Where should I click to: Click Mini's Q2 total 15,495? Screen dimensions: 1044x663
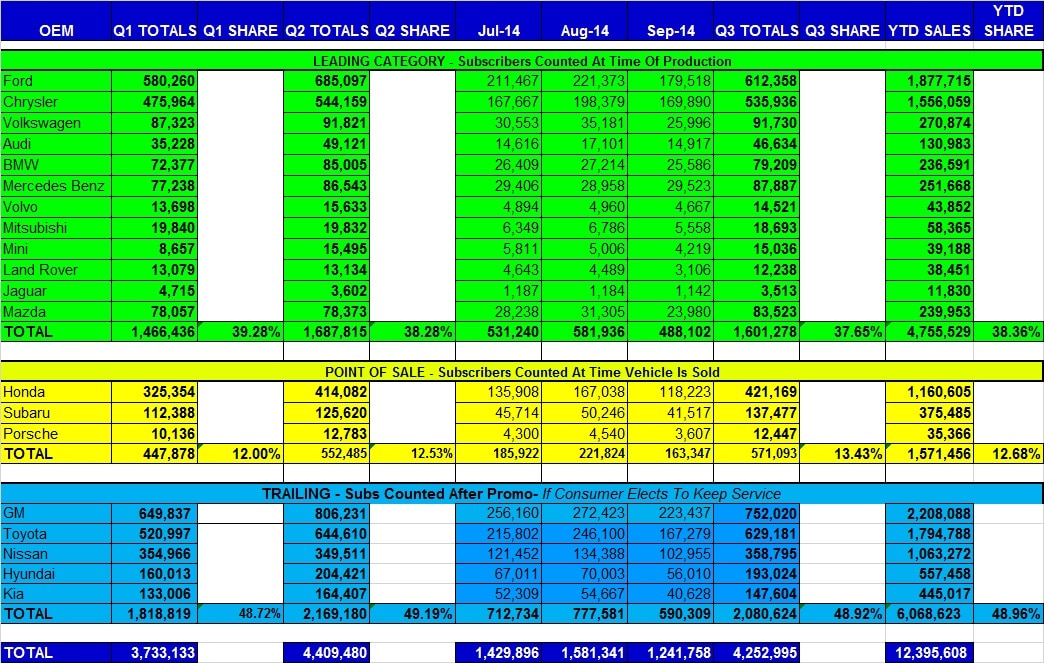[x=326, y=249]
